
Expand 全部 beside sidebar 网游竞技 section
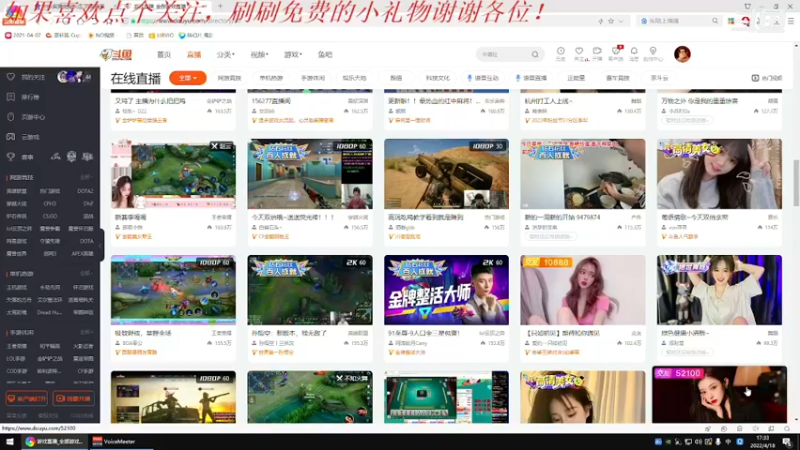86,177
